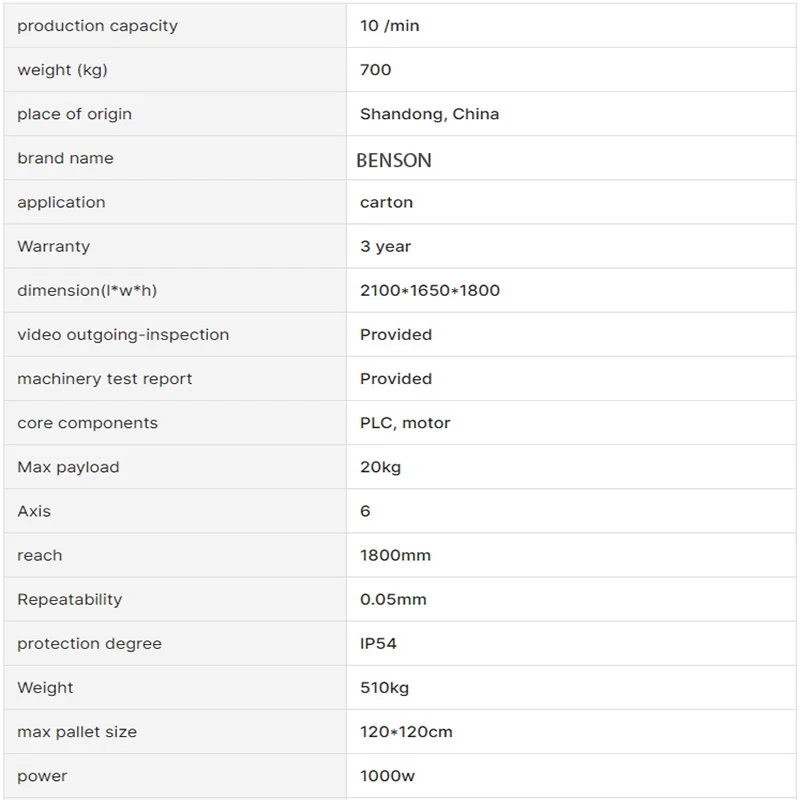Click the Repeatability value 0.05mm

tap(393, 599)
